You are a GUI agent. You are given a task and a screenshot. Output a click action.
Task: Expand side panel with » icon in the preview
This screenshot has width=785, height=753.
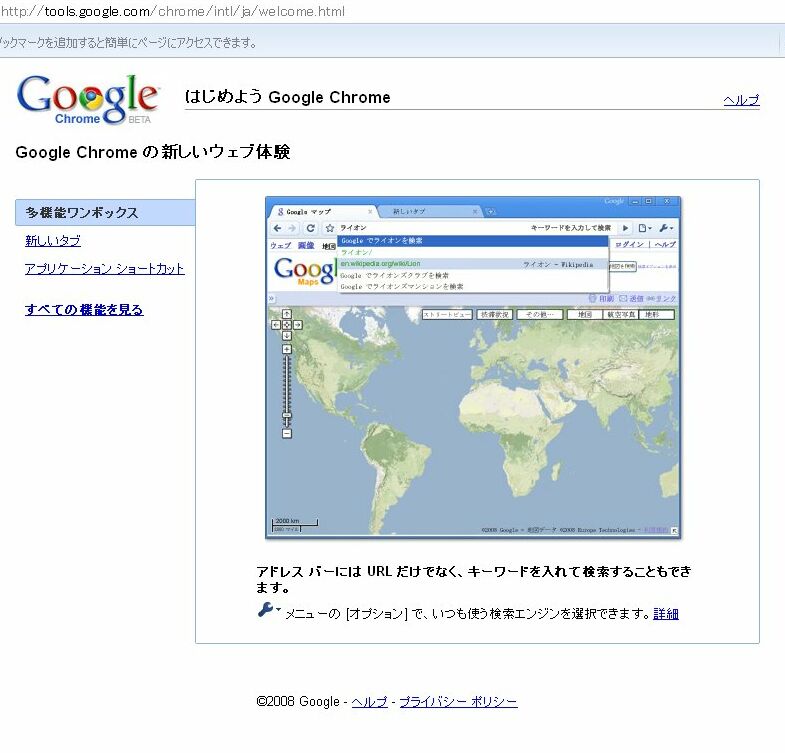[x=272, y=298]
